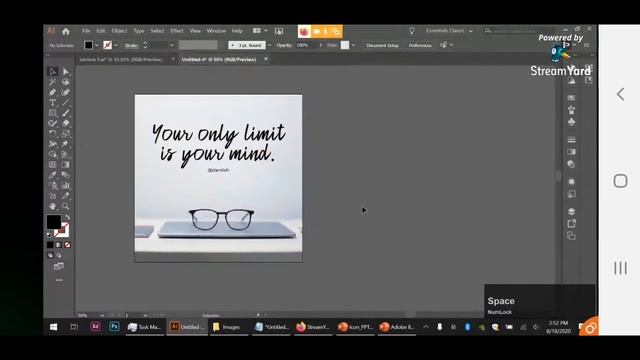This screenshot has height=360, width=640.
Task: Set paint mode to None
Action: (67, 245)
